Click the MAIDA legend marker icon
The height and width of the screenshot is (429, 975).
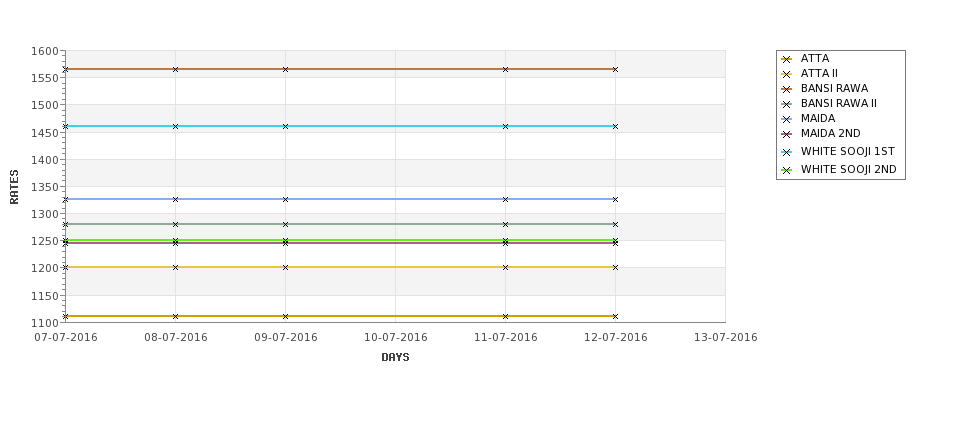point(787,119)
